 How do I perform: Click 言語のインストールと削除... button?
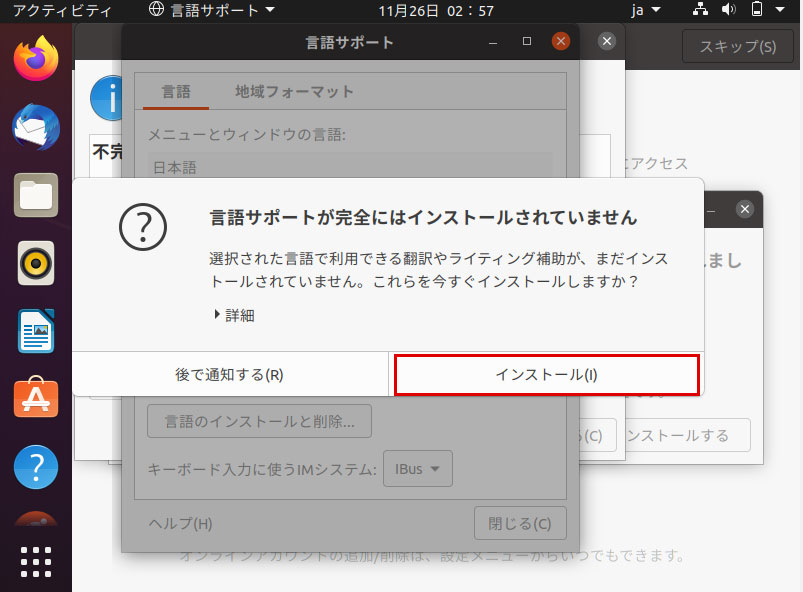[259, 421]
